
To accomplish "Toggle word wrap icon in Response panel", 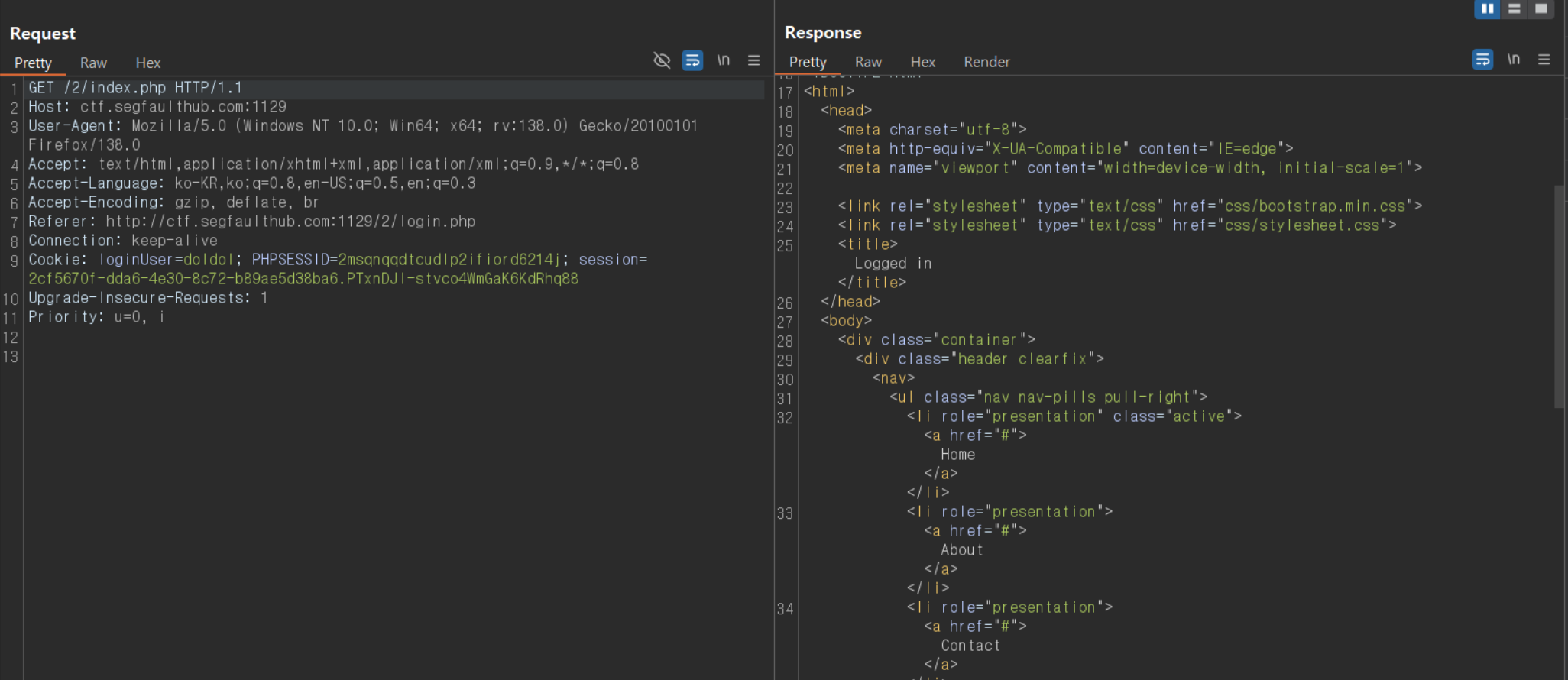I will [x=1482, y=60].
